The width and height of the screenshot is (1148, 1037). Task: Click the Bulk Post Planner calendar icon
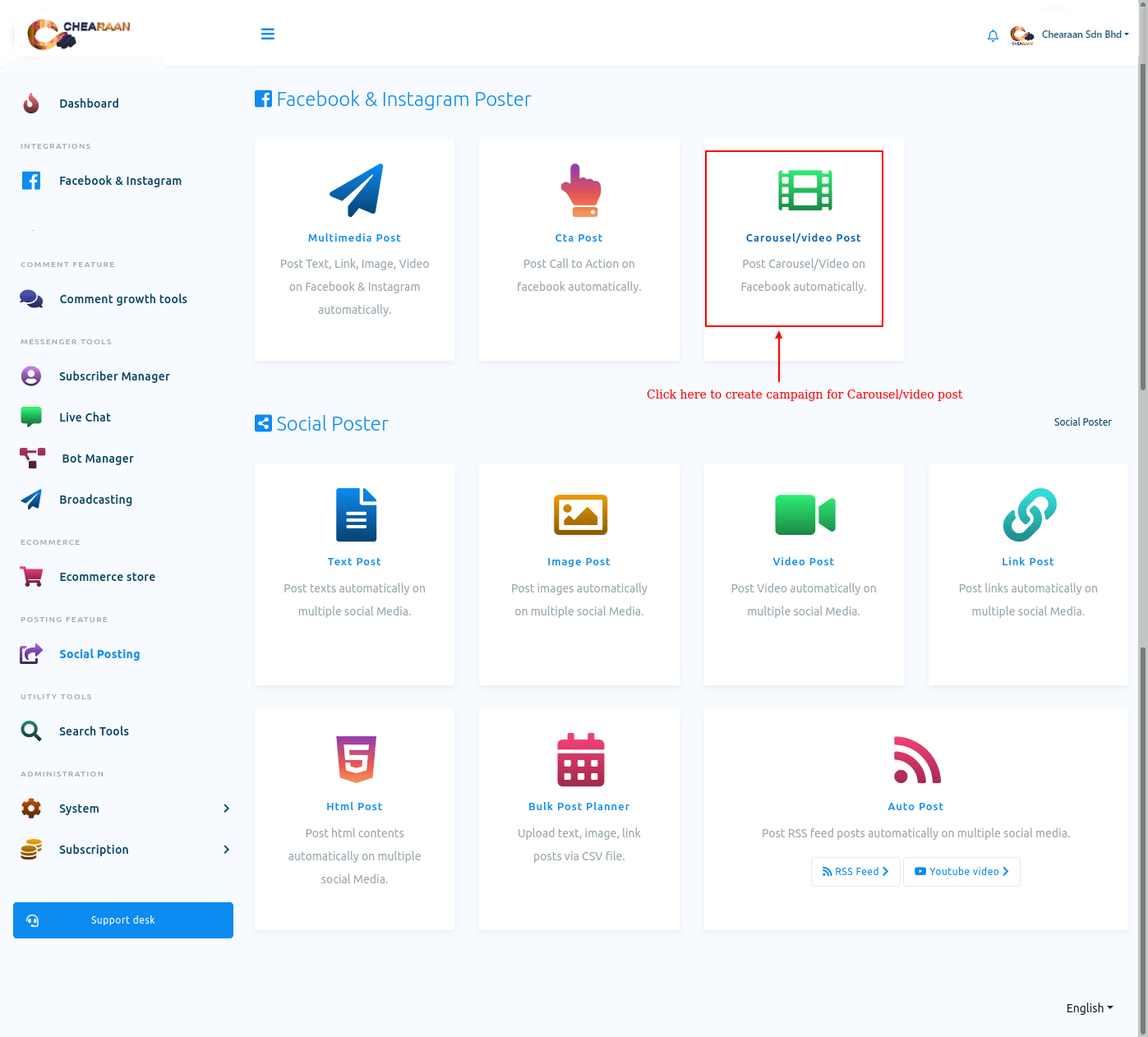580,759
